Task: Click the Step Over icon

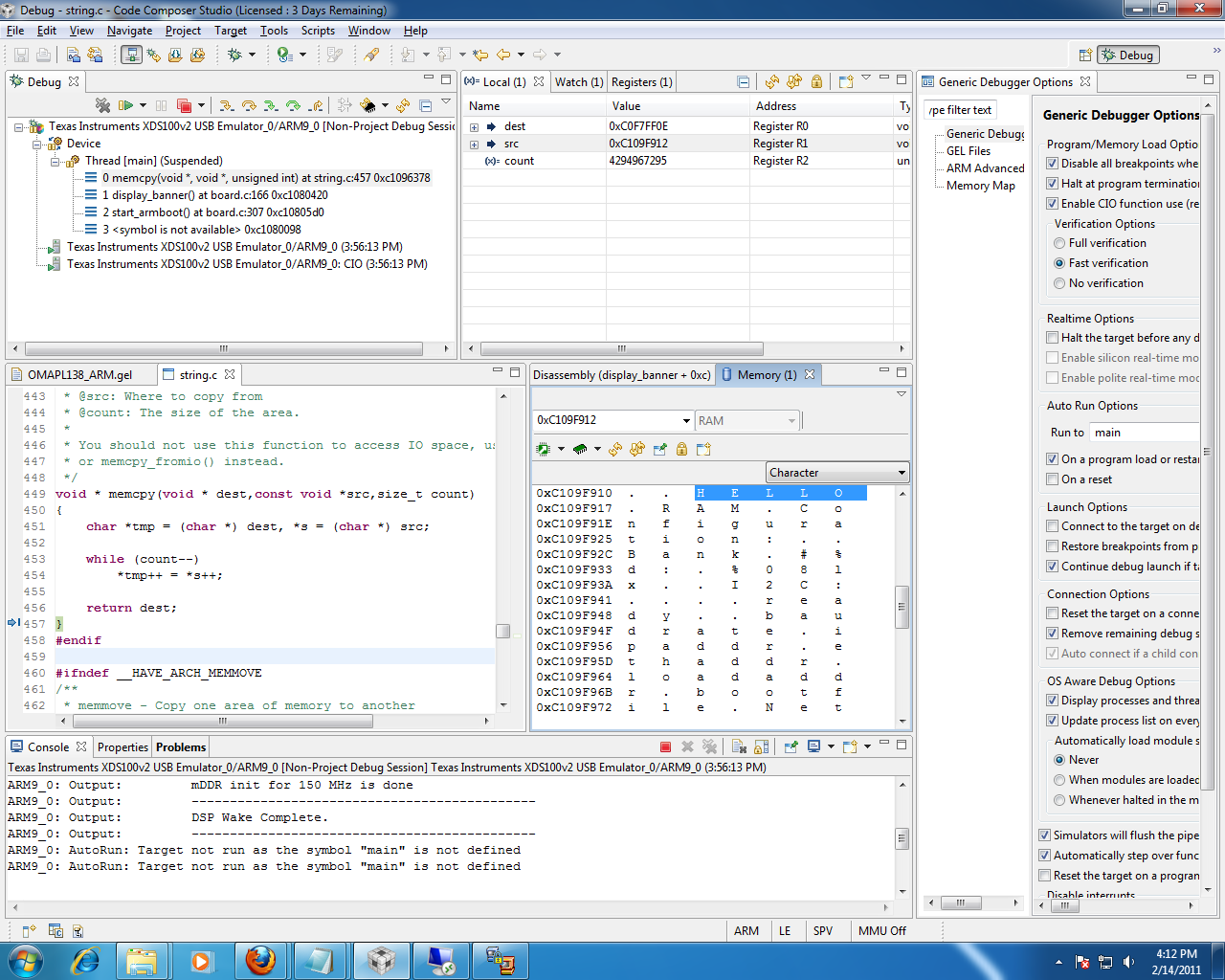Action: [248, 103]
